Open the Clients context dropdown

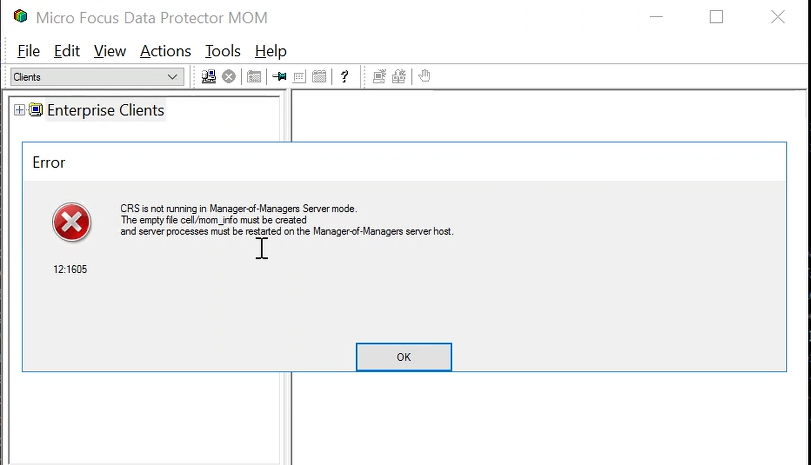[x=97, y=77]
